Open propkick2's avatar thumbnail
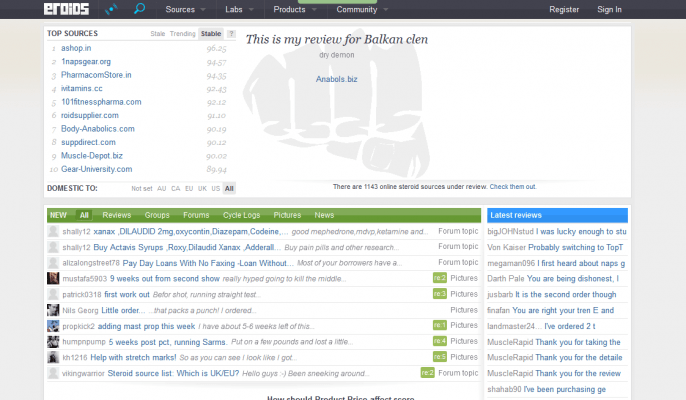The image size is (686, 400). pos(53,326)
